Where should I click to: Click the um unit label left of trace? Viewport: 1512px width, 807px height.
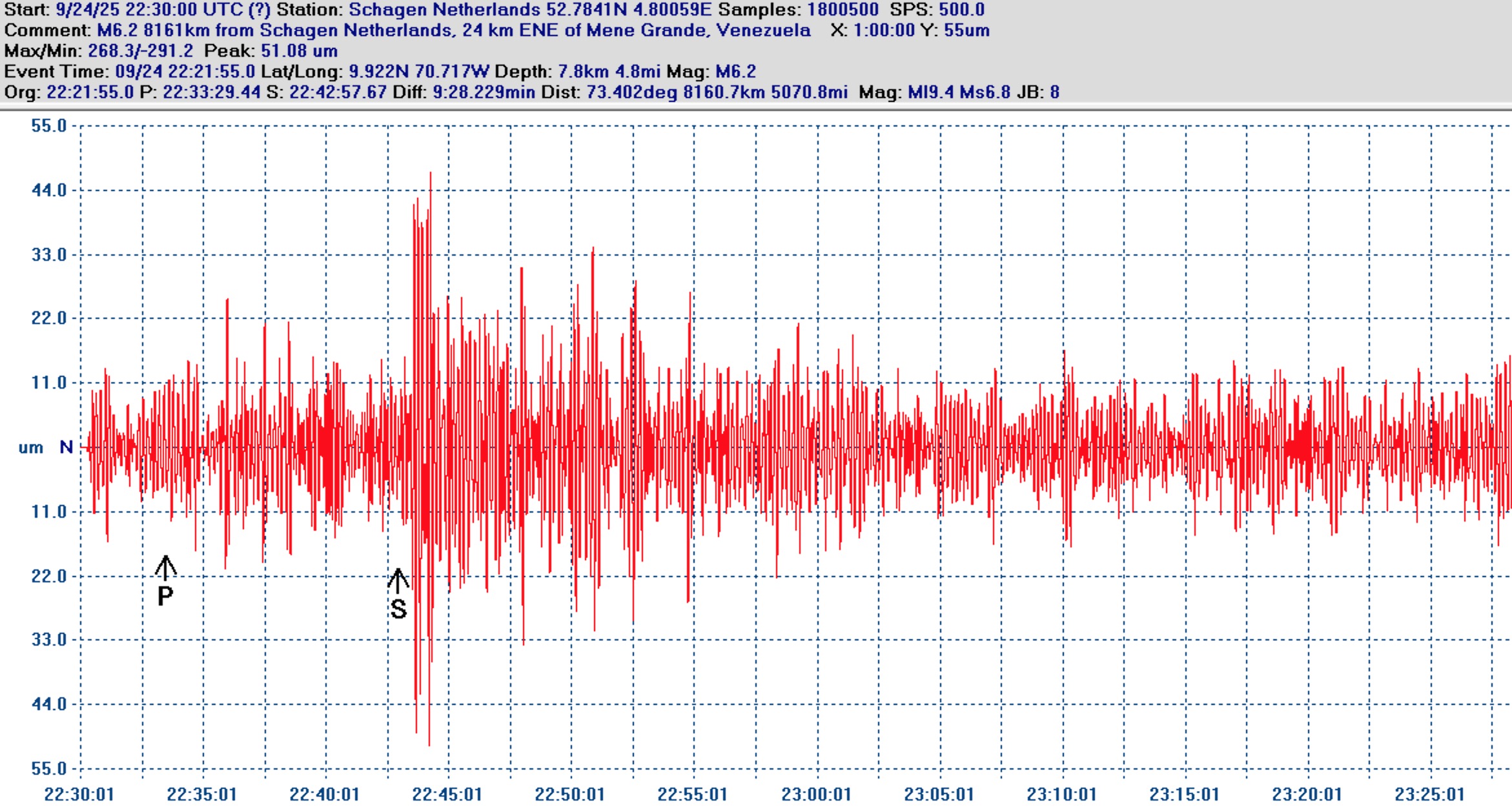[30, 447]
